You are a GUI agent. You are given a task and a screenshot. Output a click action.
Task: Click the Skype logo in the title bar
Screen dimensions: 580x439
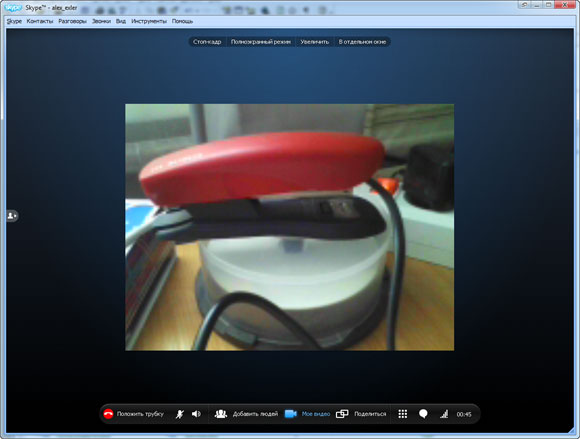tap(13, 8)
